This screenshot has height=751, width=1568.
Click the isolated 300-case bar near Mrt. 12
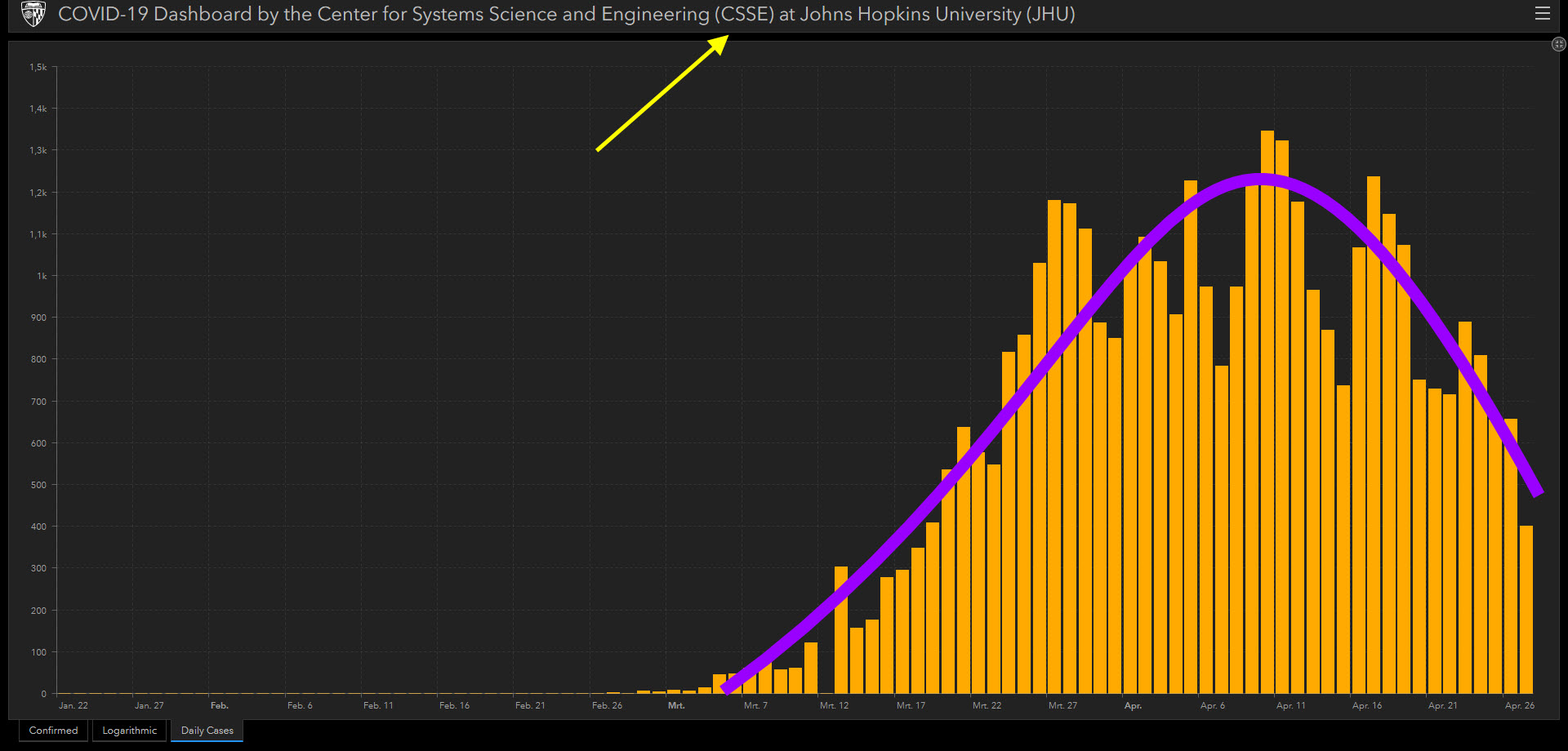[x=840, y=629]
